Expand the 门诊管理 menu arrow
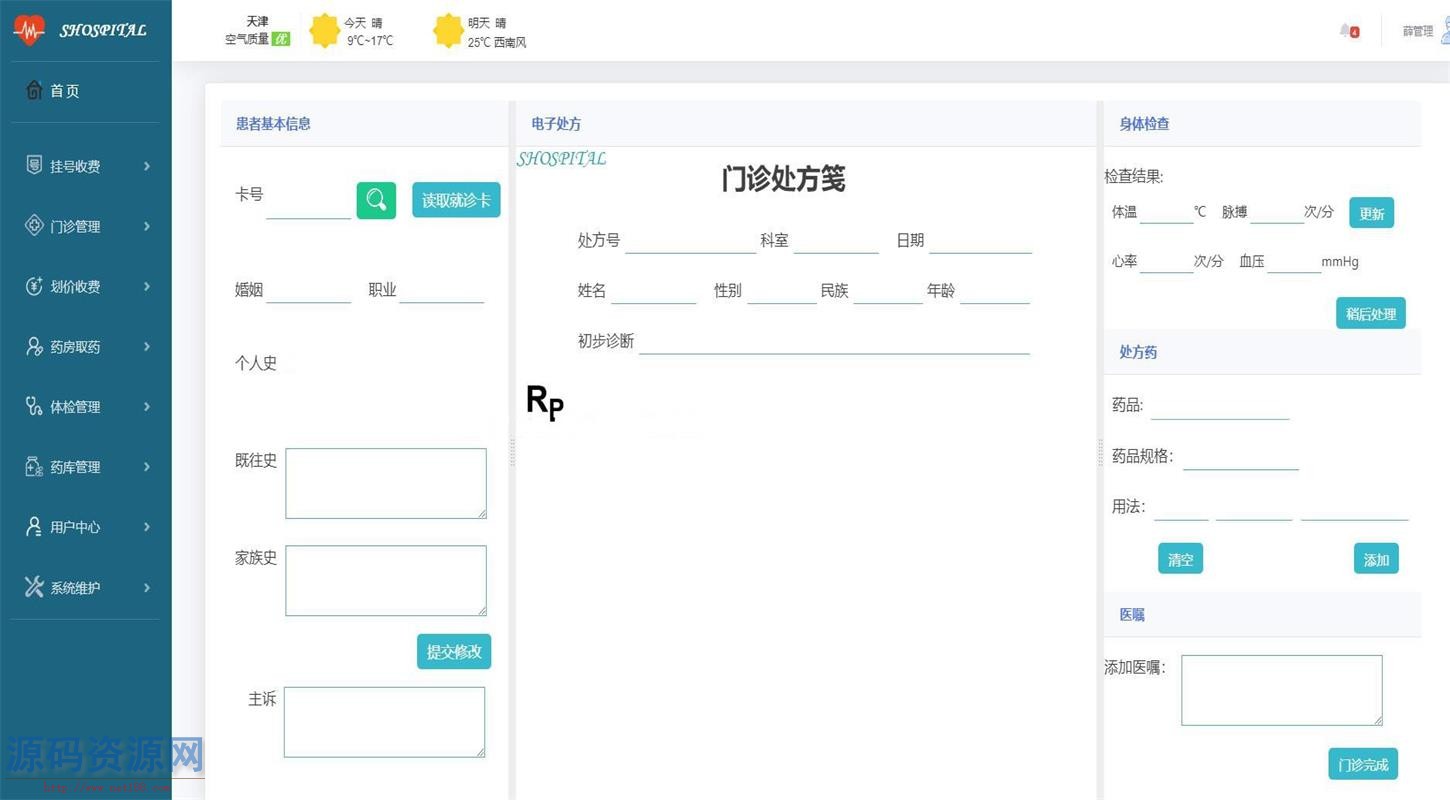This screenshot has height=800, width=1450. pyautogui.click(x=147, y=226)
